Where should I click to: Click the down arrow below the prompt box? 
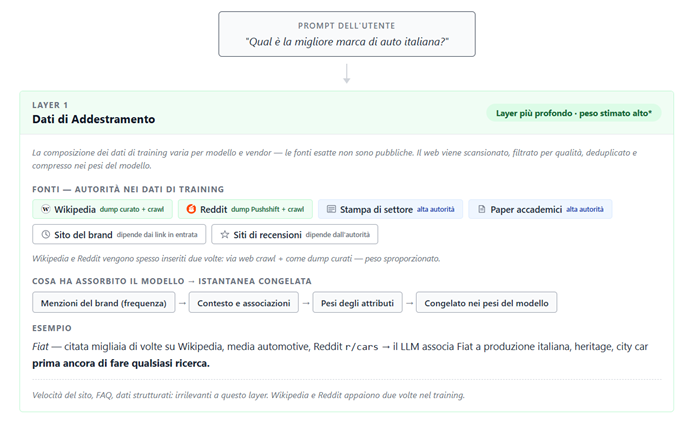(x=346, y=74)
